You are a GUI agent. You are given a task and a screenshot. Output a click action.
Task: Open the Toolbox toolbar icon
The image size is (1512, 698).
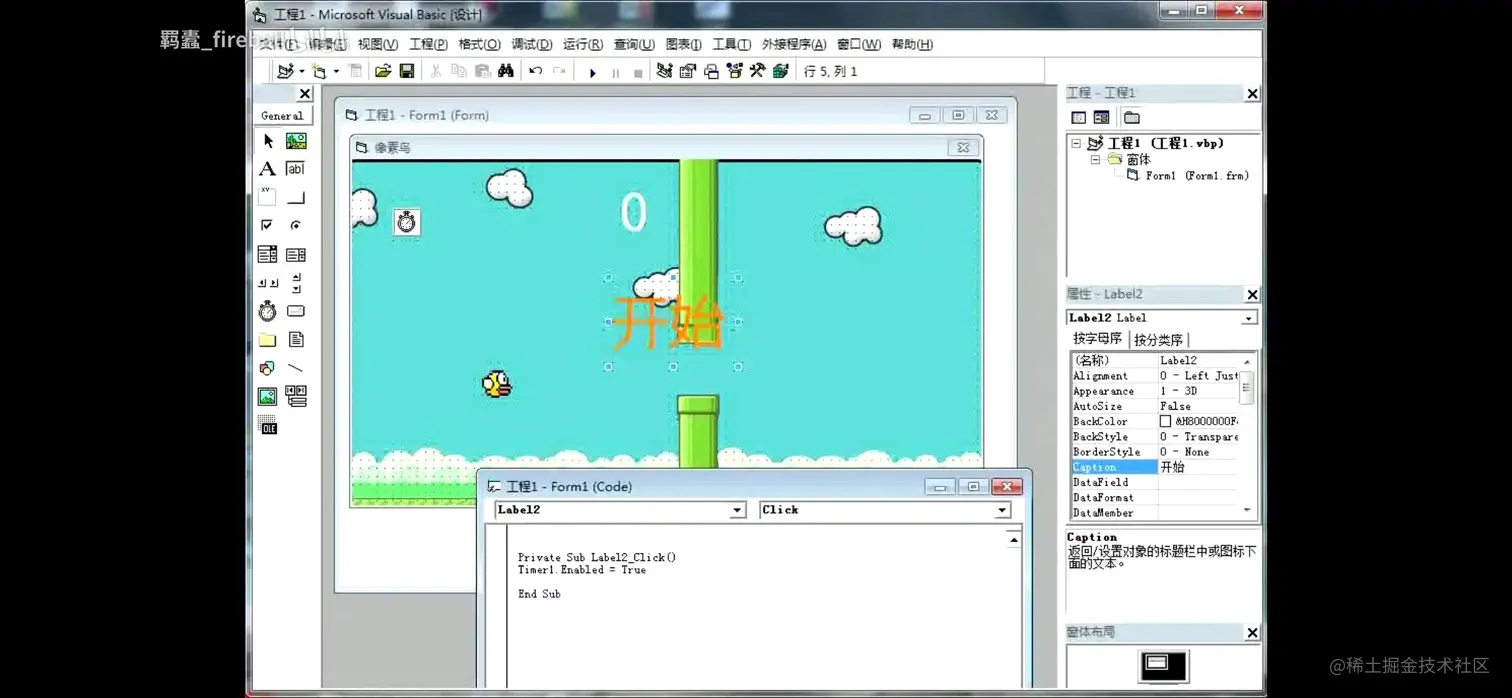pos(758,71)
